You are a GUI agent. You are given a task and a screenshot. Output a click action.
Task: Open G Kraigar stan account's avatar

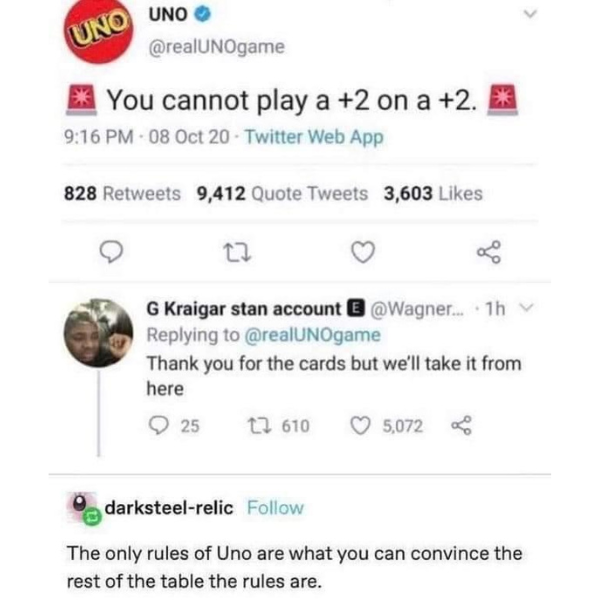pyautogui.click(x=98, y=333)
